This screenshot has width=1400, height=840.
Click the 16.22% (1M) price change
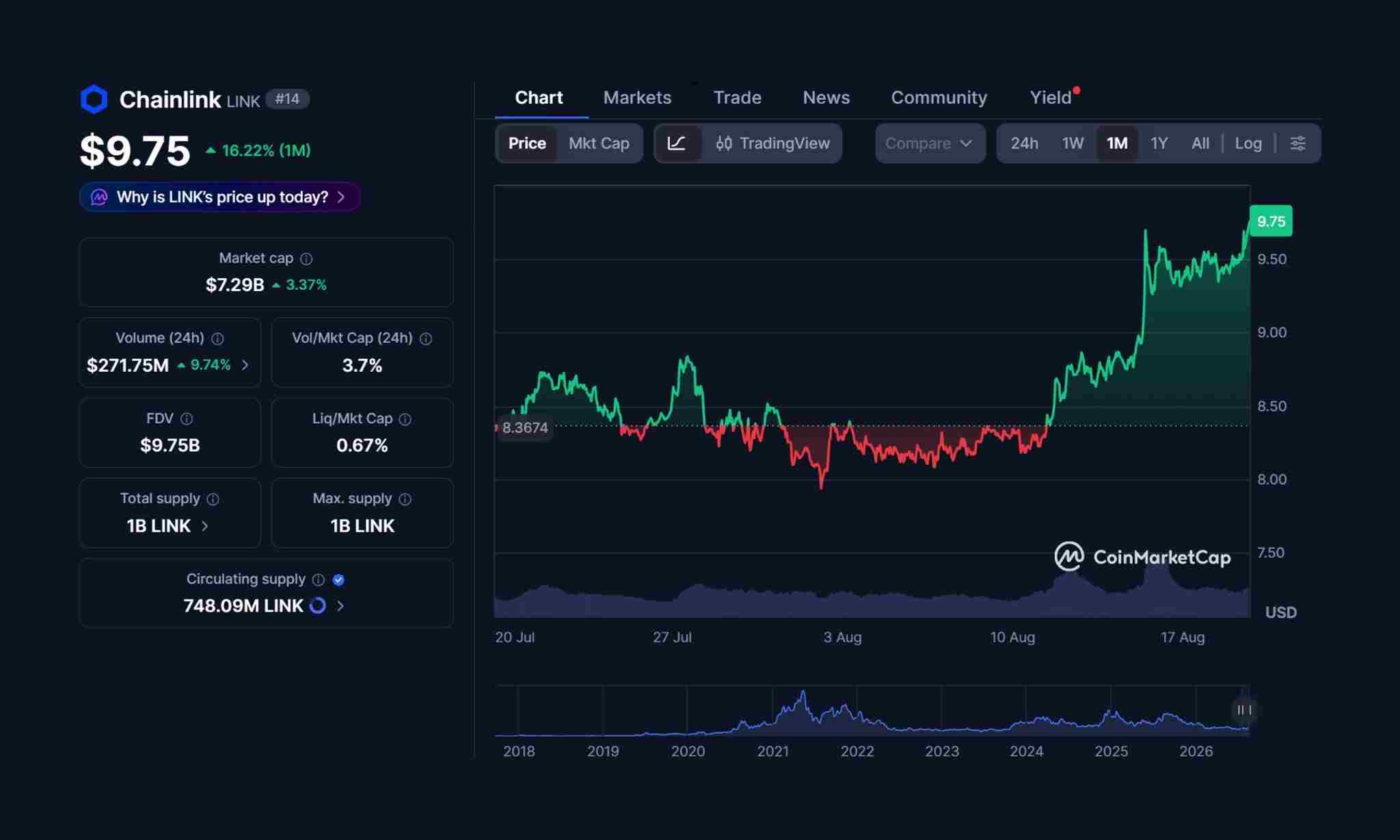click(x=258, y=150)
